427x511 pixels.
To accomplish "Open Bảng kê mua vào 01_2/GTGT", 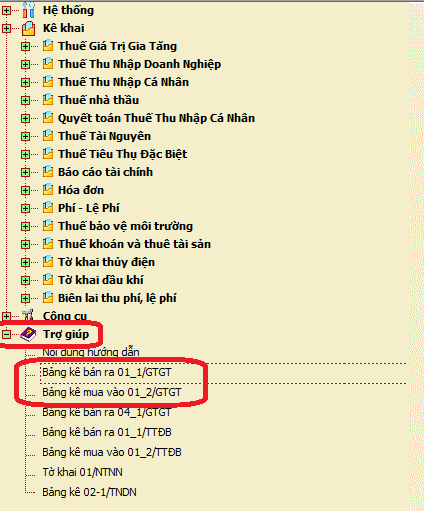I will [x=112, y=392].
